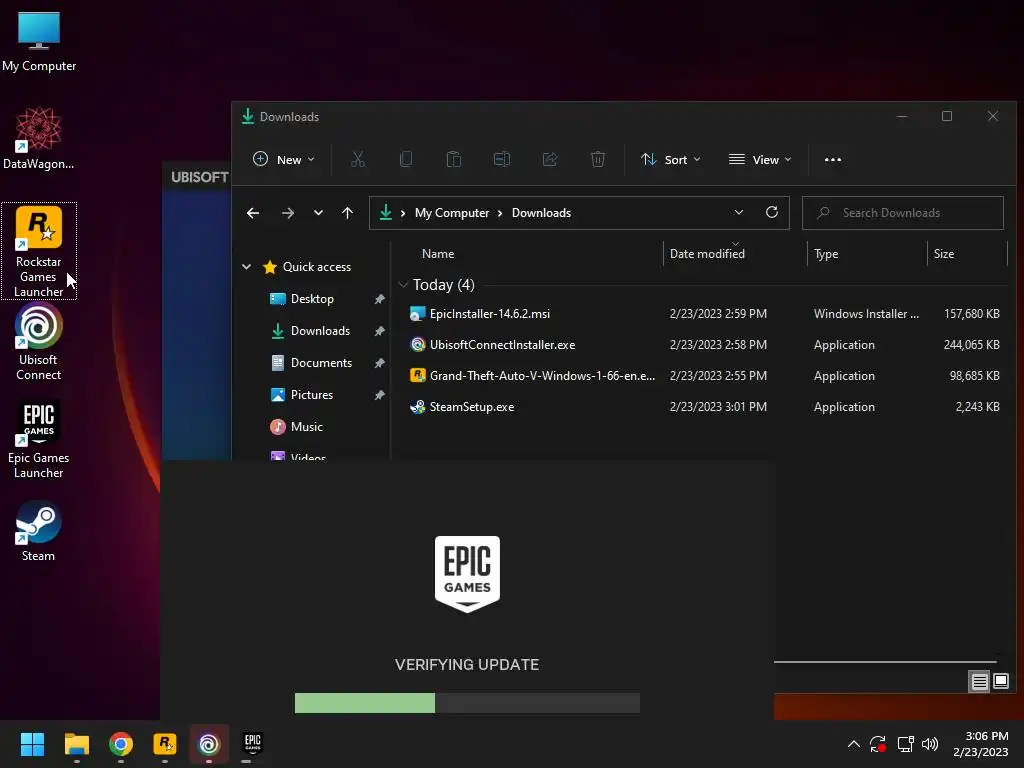Open network status in system tray

click(x=905, y=744)
